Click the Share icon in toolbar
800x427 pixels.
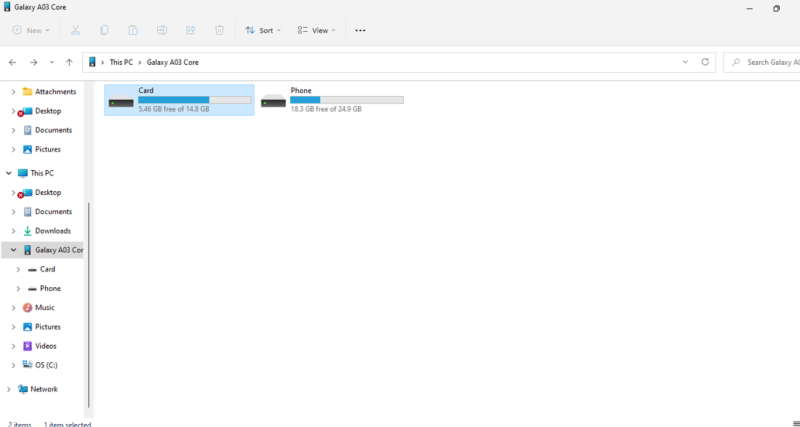pos(190,31)
